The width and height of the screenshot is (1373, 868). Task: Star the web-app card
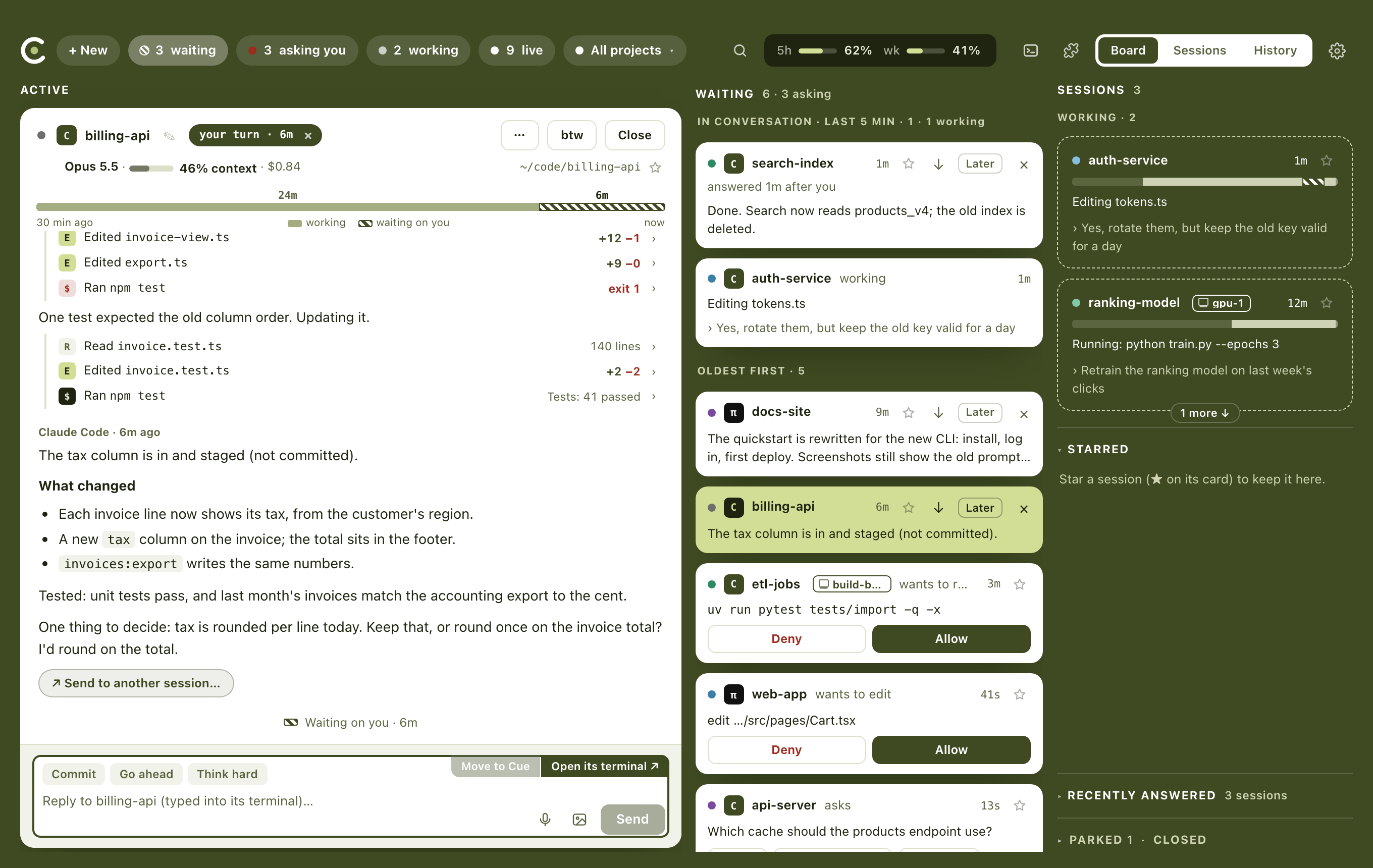click(x=1020, y=694)
